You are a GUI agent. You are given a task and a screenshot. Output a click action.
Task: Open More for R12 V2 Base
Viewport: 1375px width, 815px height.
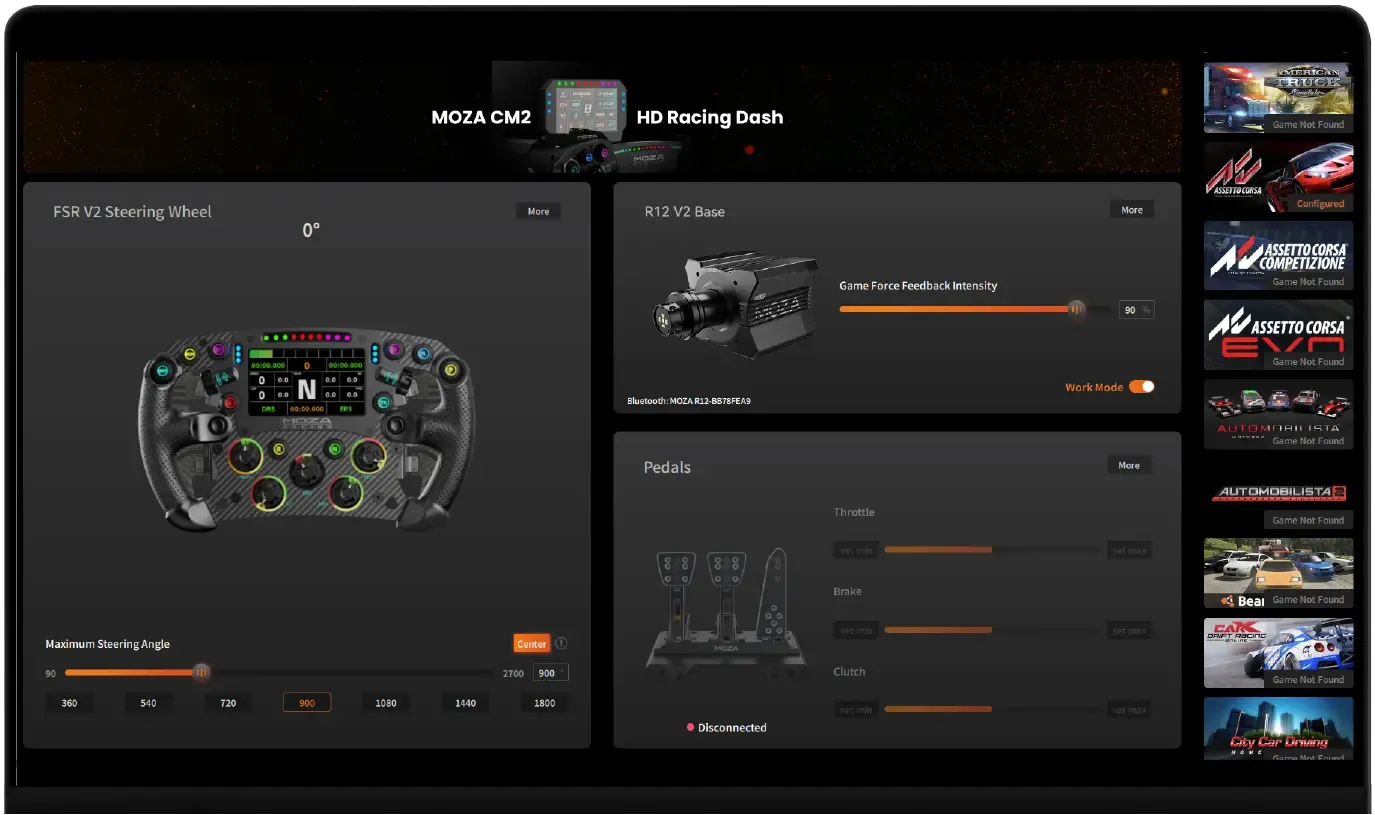click(x=1132, y=210)
